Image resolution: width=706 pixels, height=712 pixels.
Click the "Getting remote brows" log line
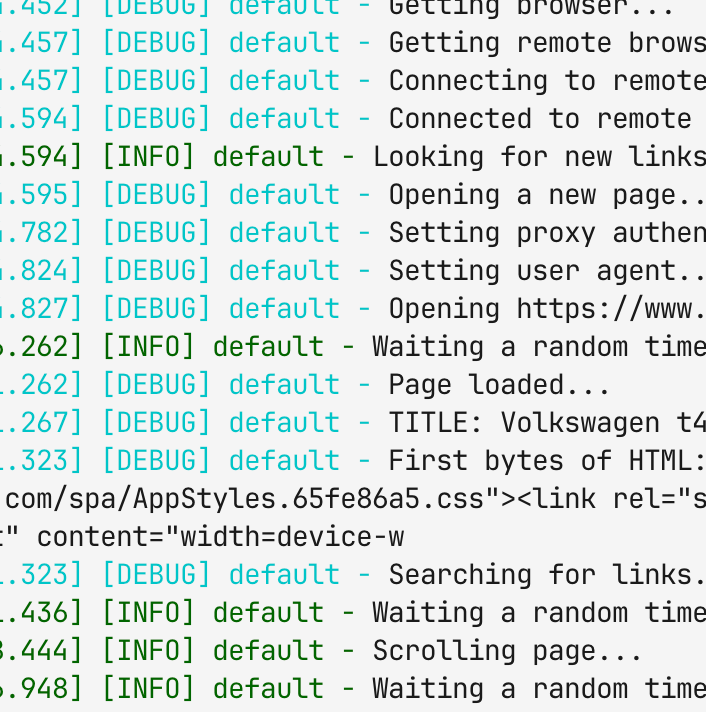[547, 43]
